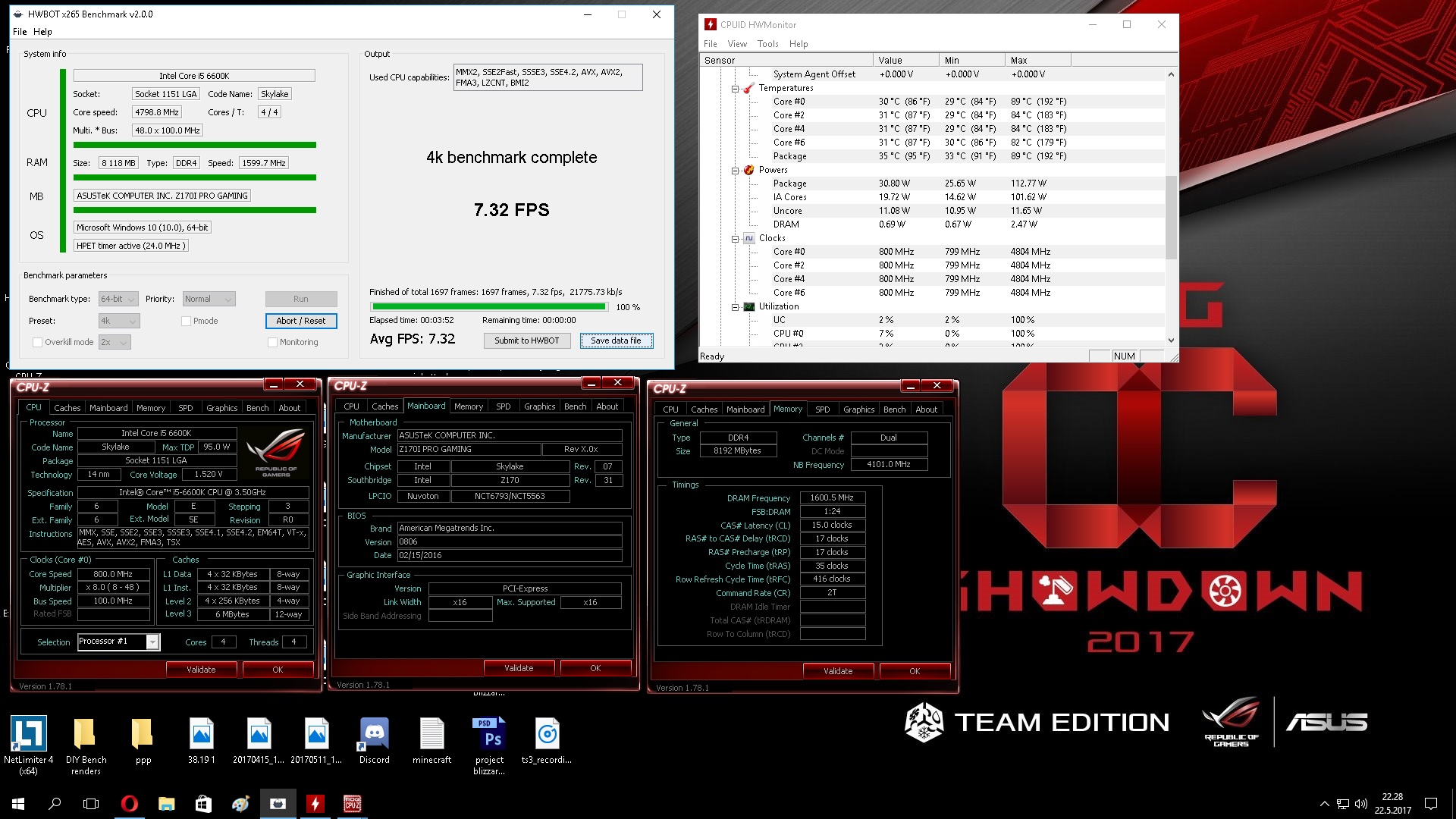Show hidden system tray icons
Viewport: 1456px width, 819px height.
coord(1324,804)
